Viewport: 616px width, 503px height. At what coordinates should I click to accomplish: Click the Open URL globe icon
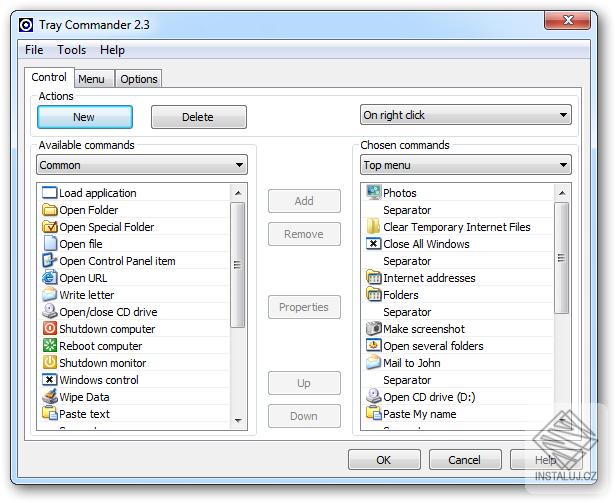(x=50, y=277)
